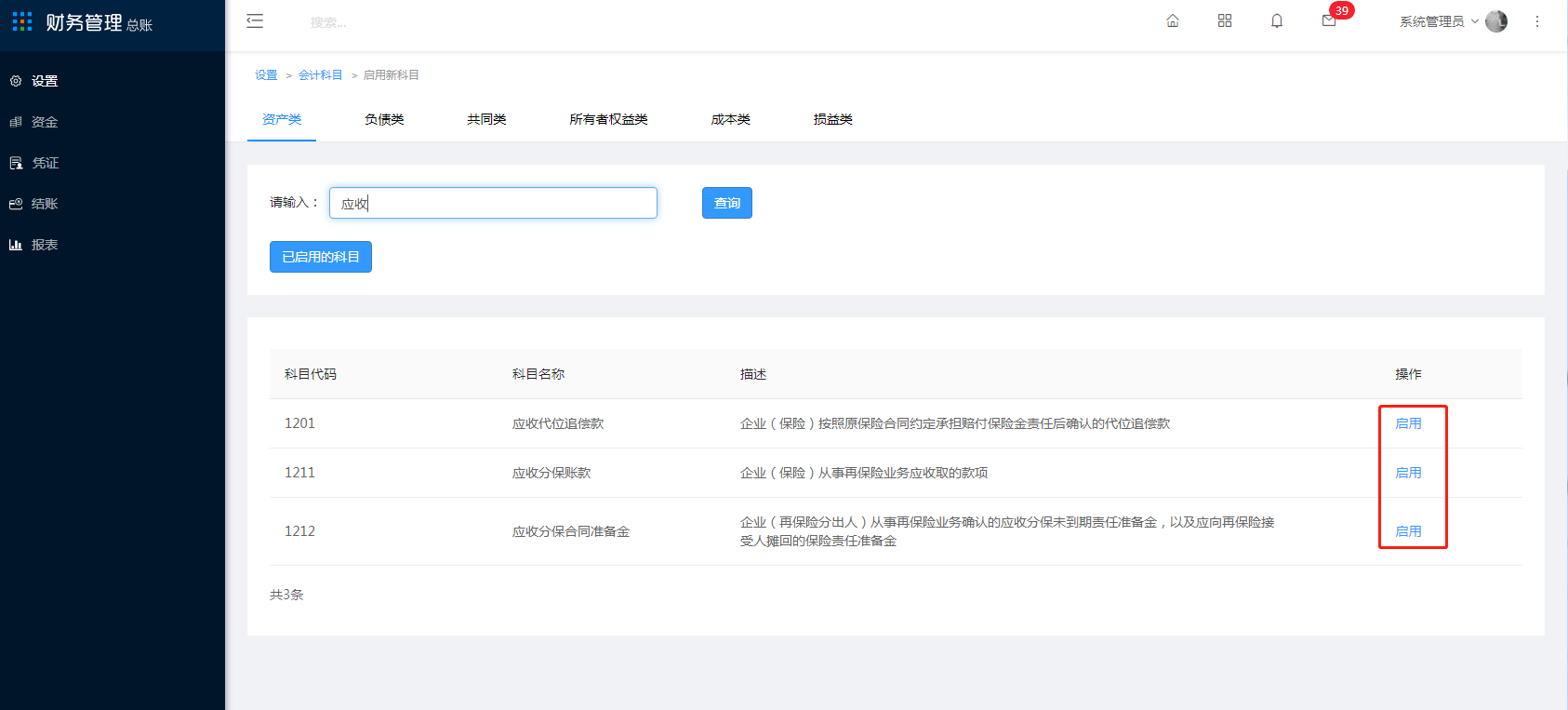This screenshot has width=1568, height=710.
Task: Select the code cell 1201
Action: click(299, 423)
